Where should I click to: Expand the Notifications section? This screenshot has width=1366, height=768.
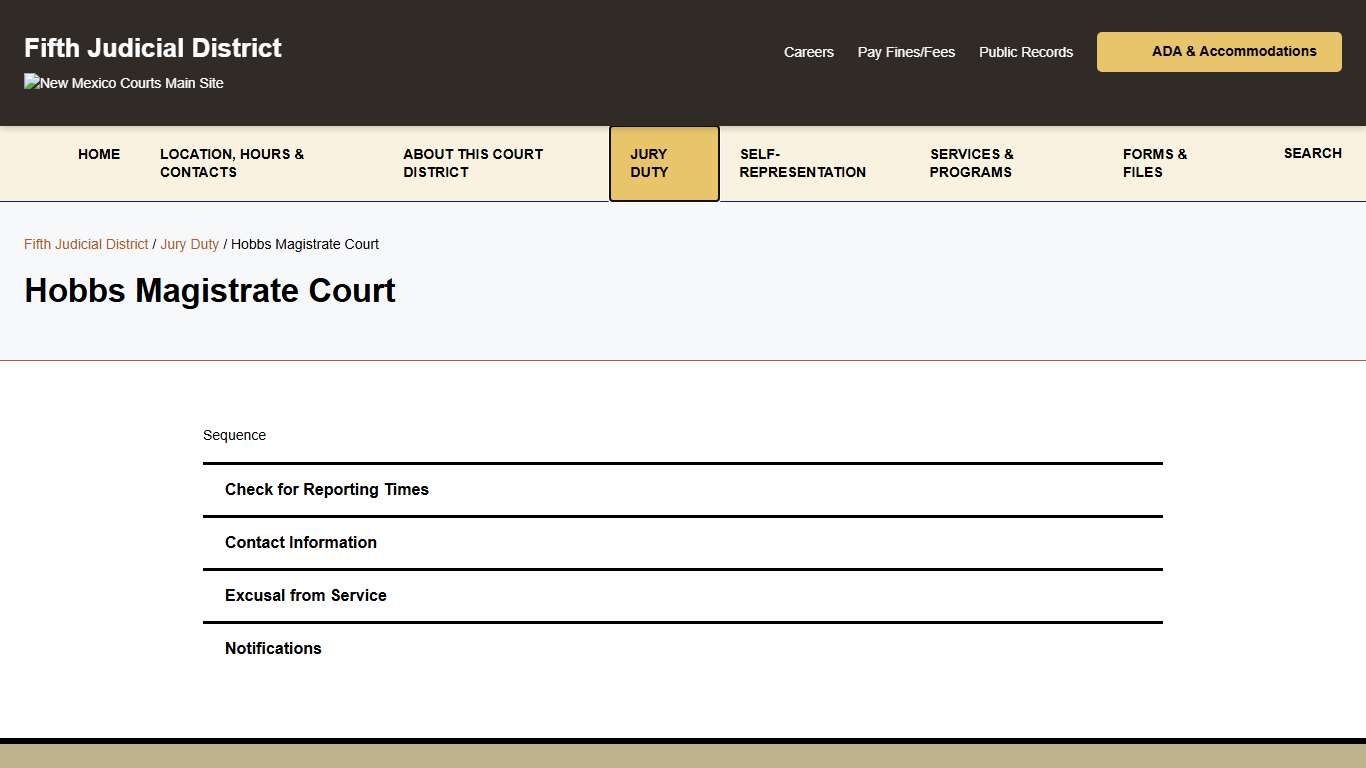click(273, 648)
